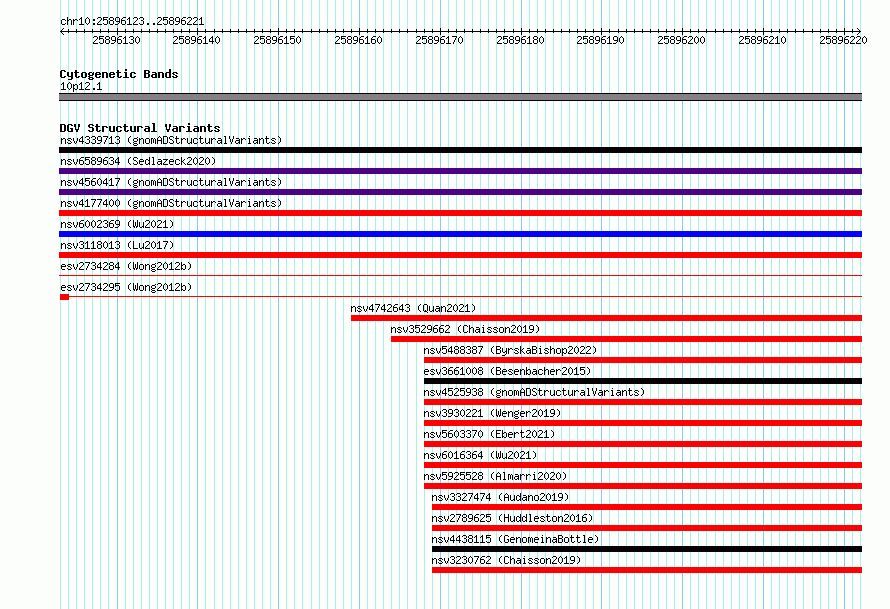Click the red nsv3230762 variant bar
The height and width of the screenshot is (609, 890).
point(647,570)
